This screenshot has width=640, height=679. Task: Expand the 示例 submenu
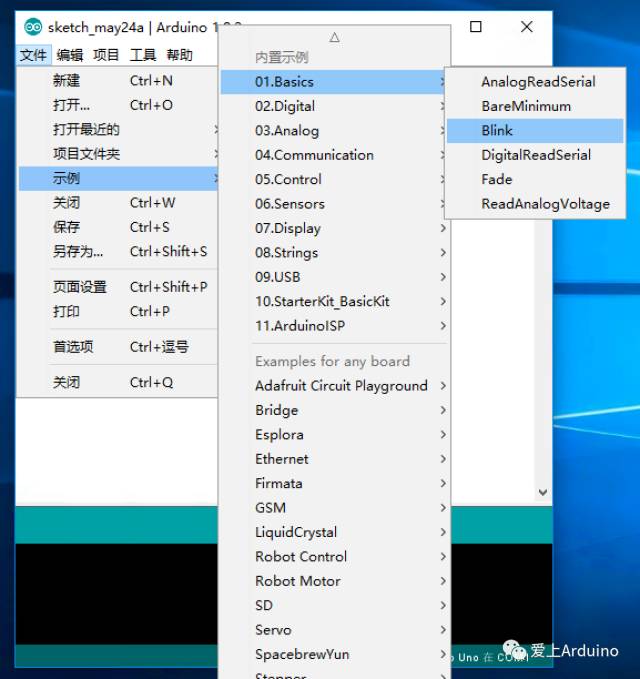118,178
